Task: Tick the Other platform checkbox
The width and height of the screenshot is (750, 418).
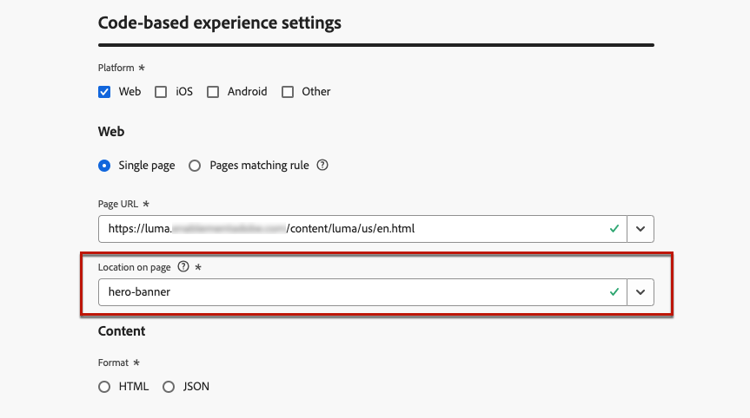Action: (288, 92)
